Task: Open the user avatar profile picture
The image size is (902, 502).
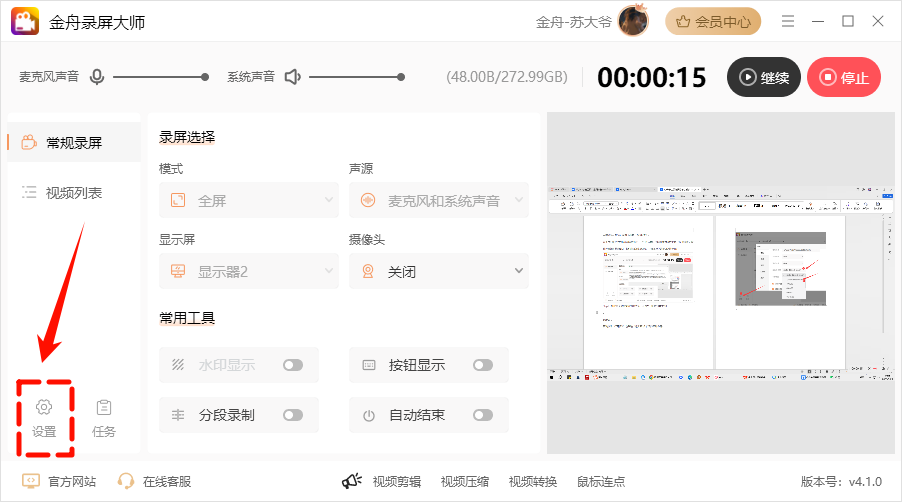Action: (633, 21)
